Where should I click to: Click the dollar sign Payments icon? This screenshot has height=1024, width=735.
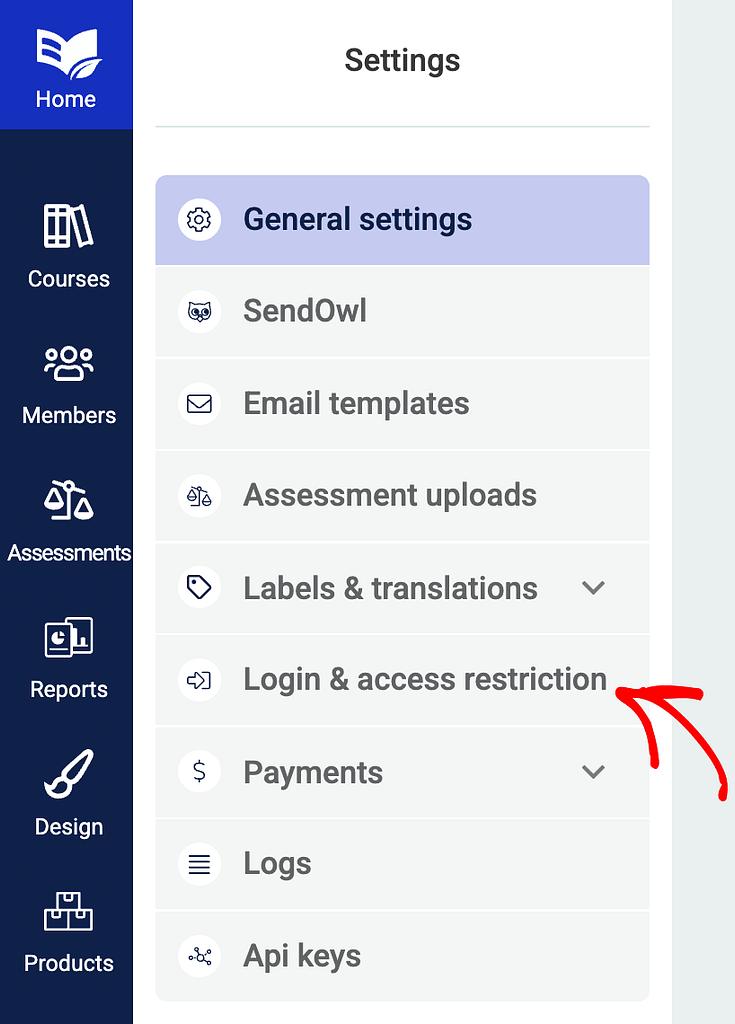[199, 772]
